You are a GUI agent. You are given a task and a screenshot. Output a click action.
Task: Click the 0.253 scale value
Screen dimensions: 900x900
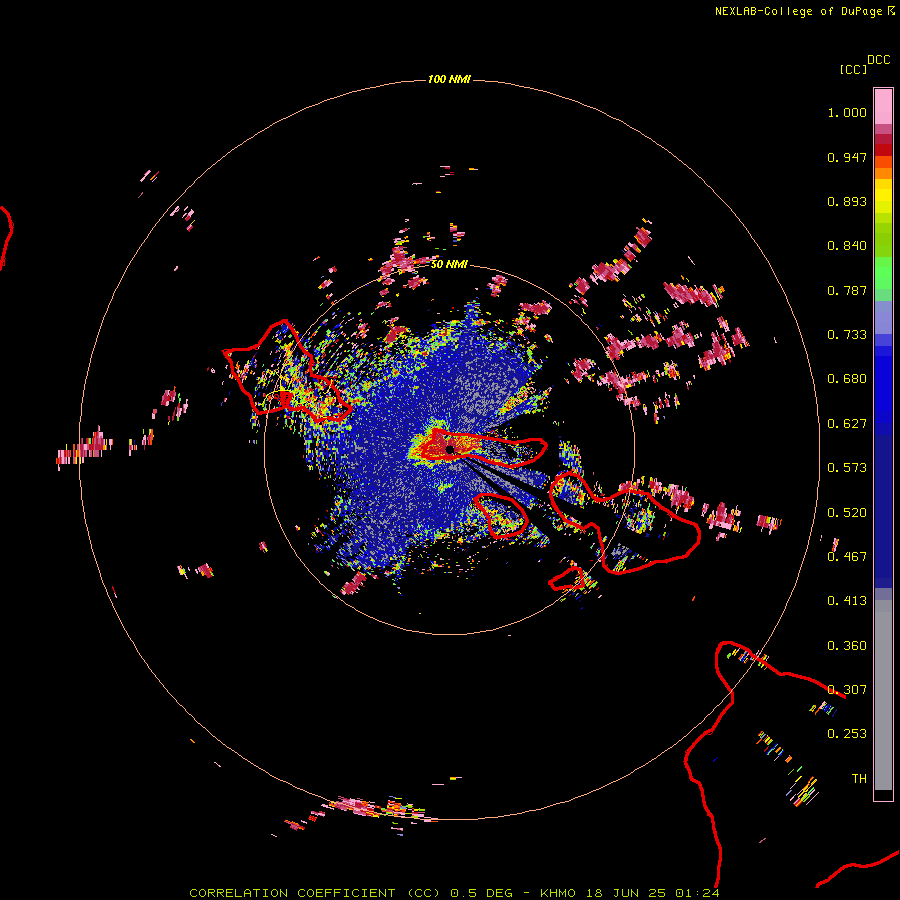847,734
